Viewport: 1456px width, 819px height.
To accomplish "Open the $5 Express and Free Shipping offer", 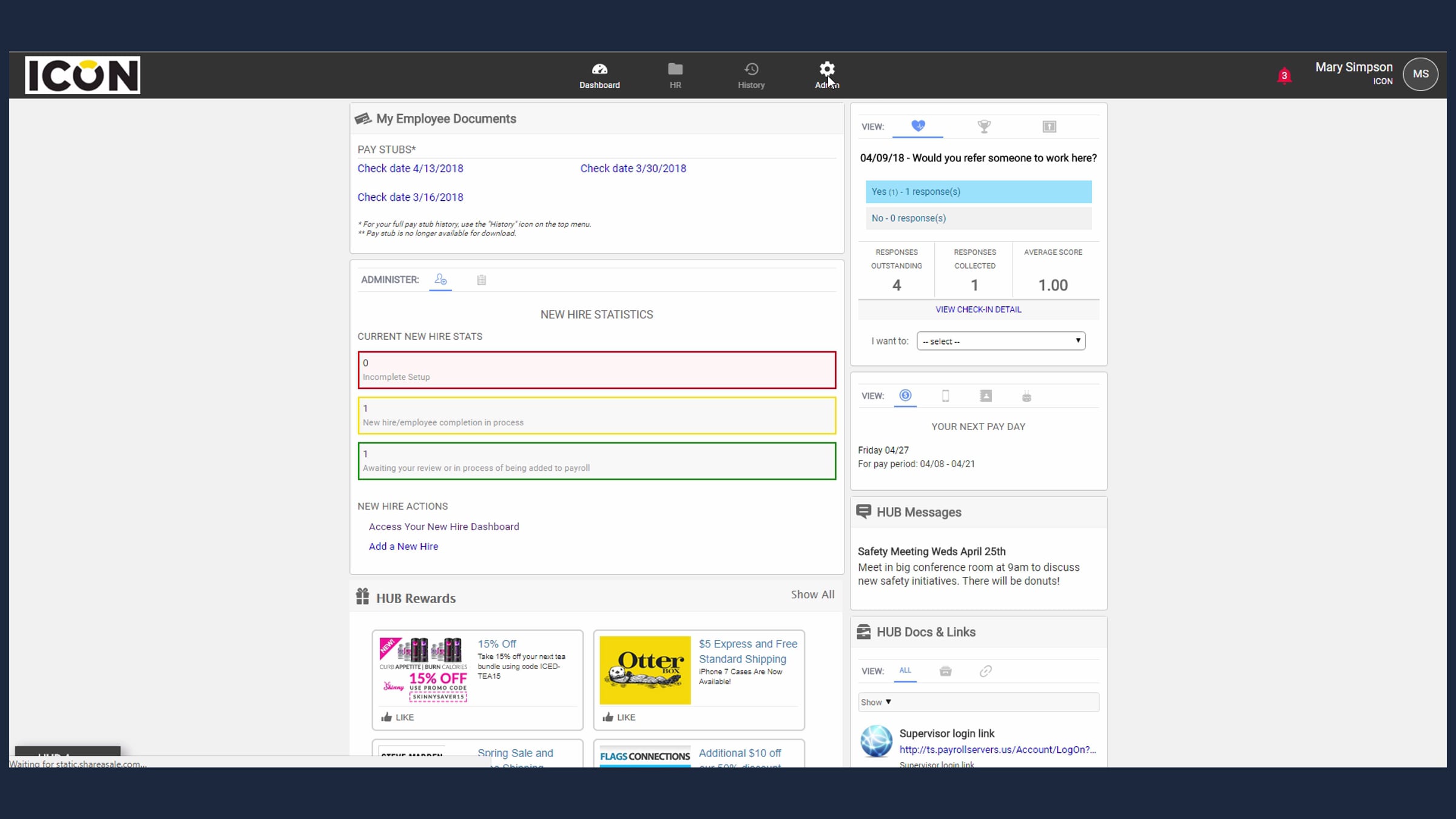I will coord(748,651).
